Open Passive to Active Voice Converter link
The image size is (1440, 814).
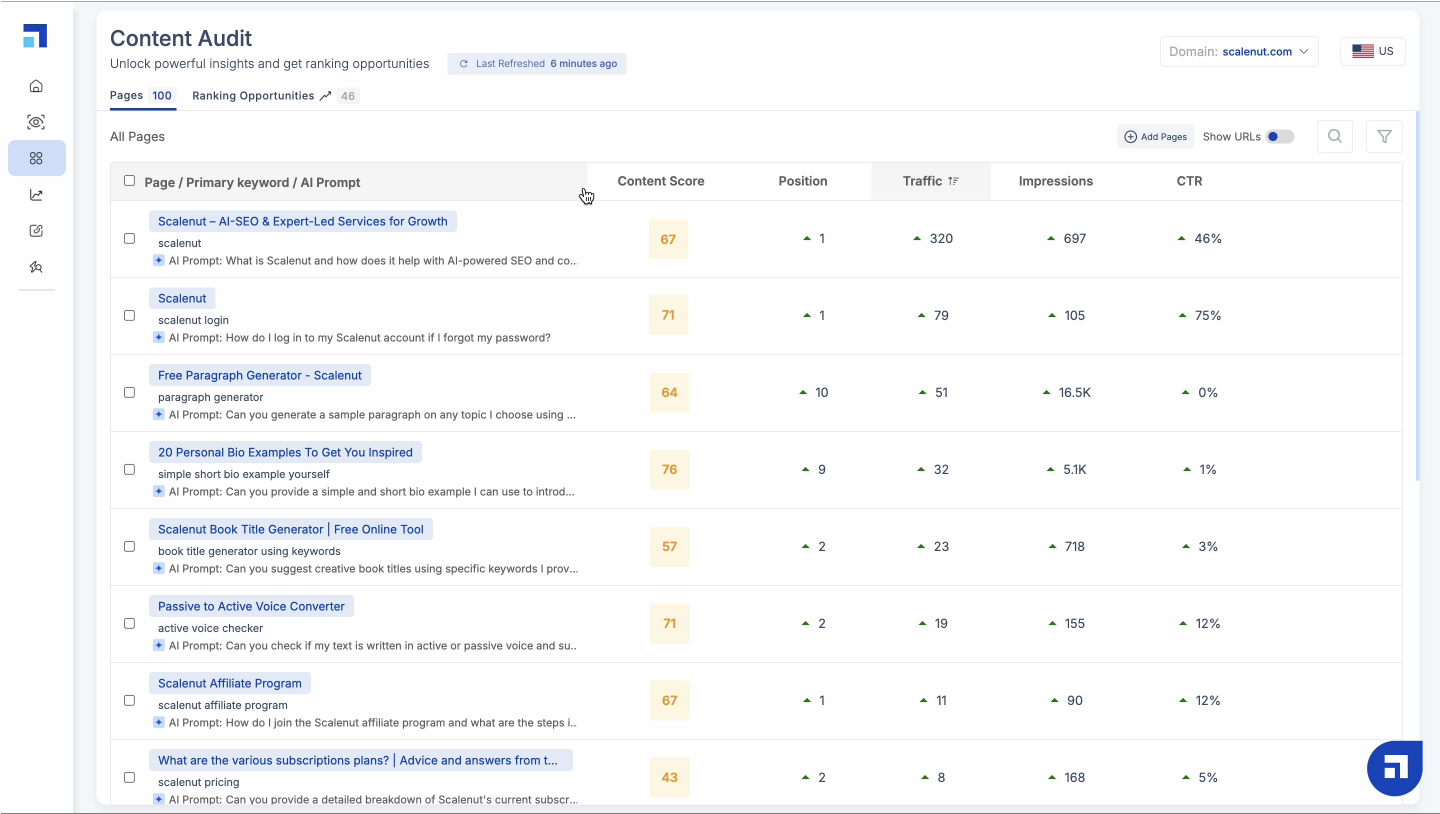coord(251,606)
